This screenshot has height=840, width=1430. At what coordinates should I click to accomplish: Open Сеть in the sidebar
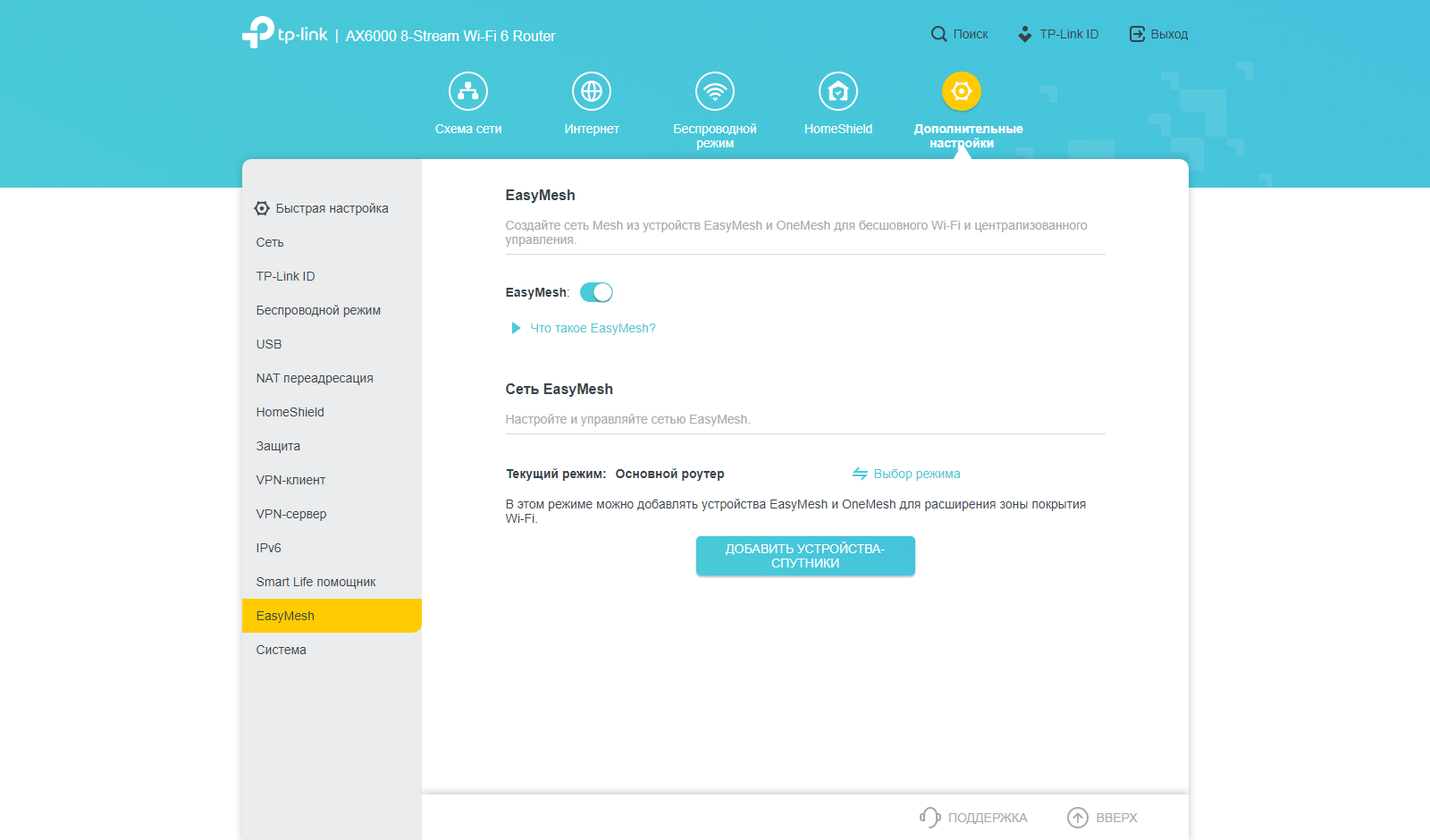pyautogui.click(x=332, y=242)
